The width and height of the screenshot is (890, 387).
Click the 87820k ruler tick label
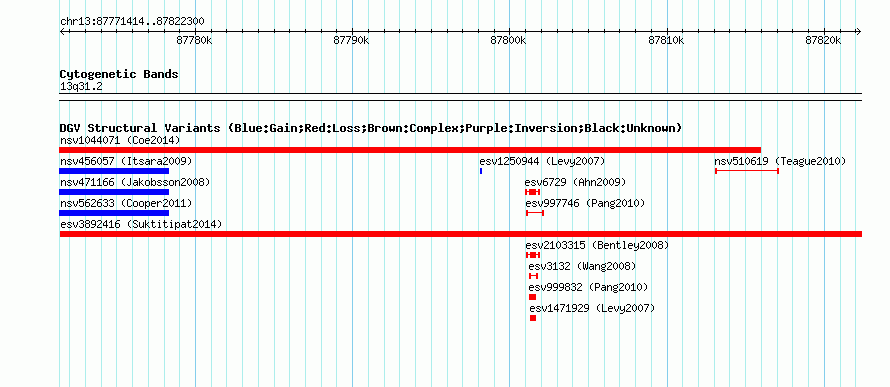click(x=823, y=40)
